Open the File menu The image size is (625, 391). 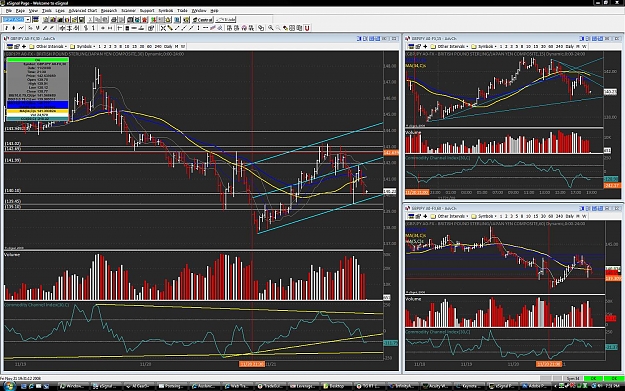click(x=8, y=10)
